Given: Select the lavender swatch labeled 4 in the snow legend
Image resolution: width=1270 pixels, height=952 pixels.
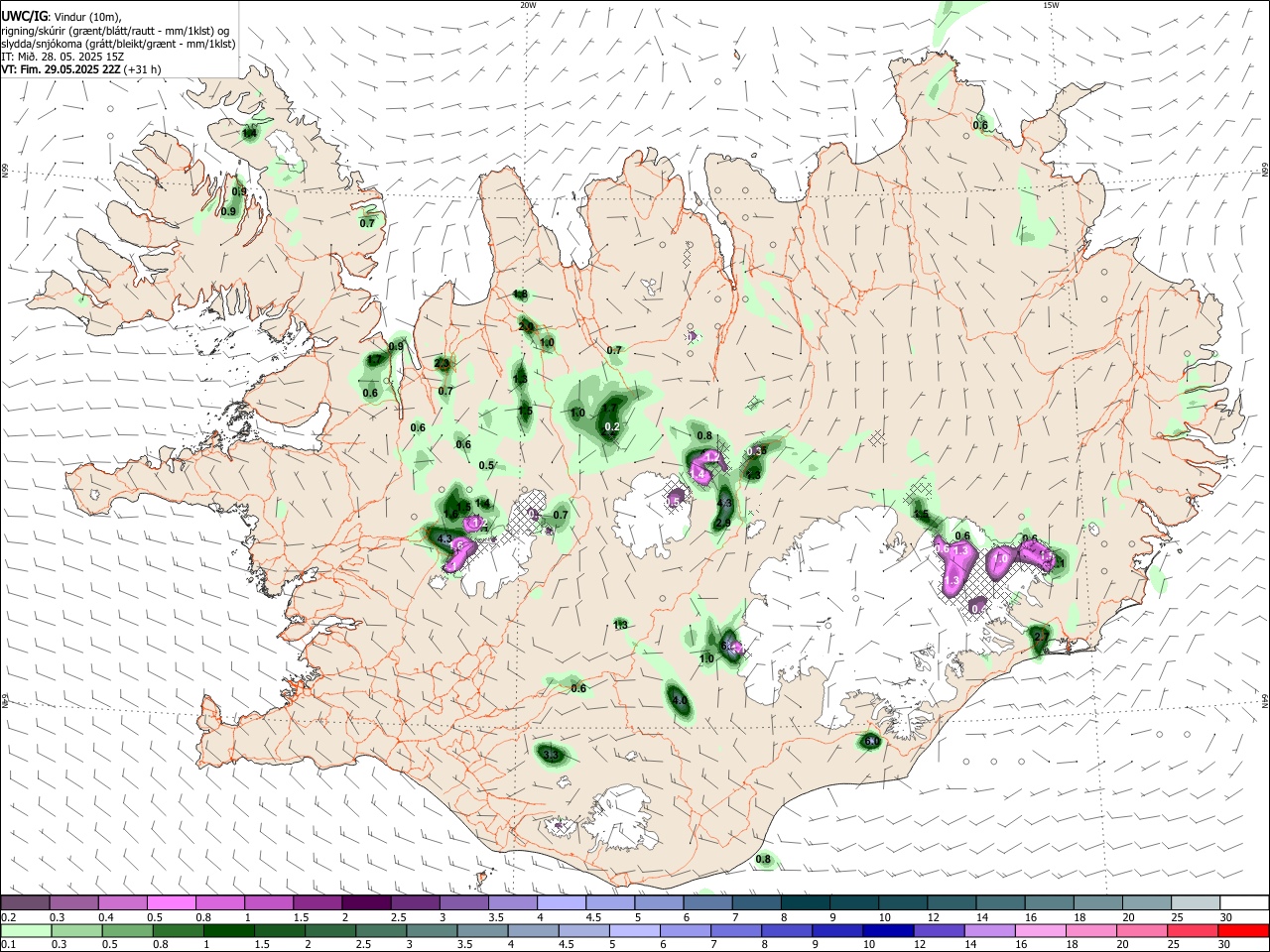Looking at the screenshot, I should (561, 902).
